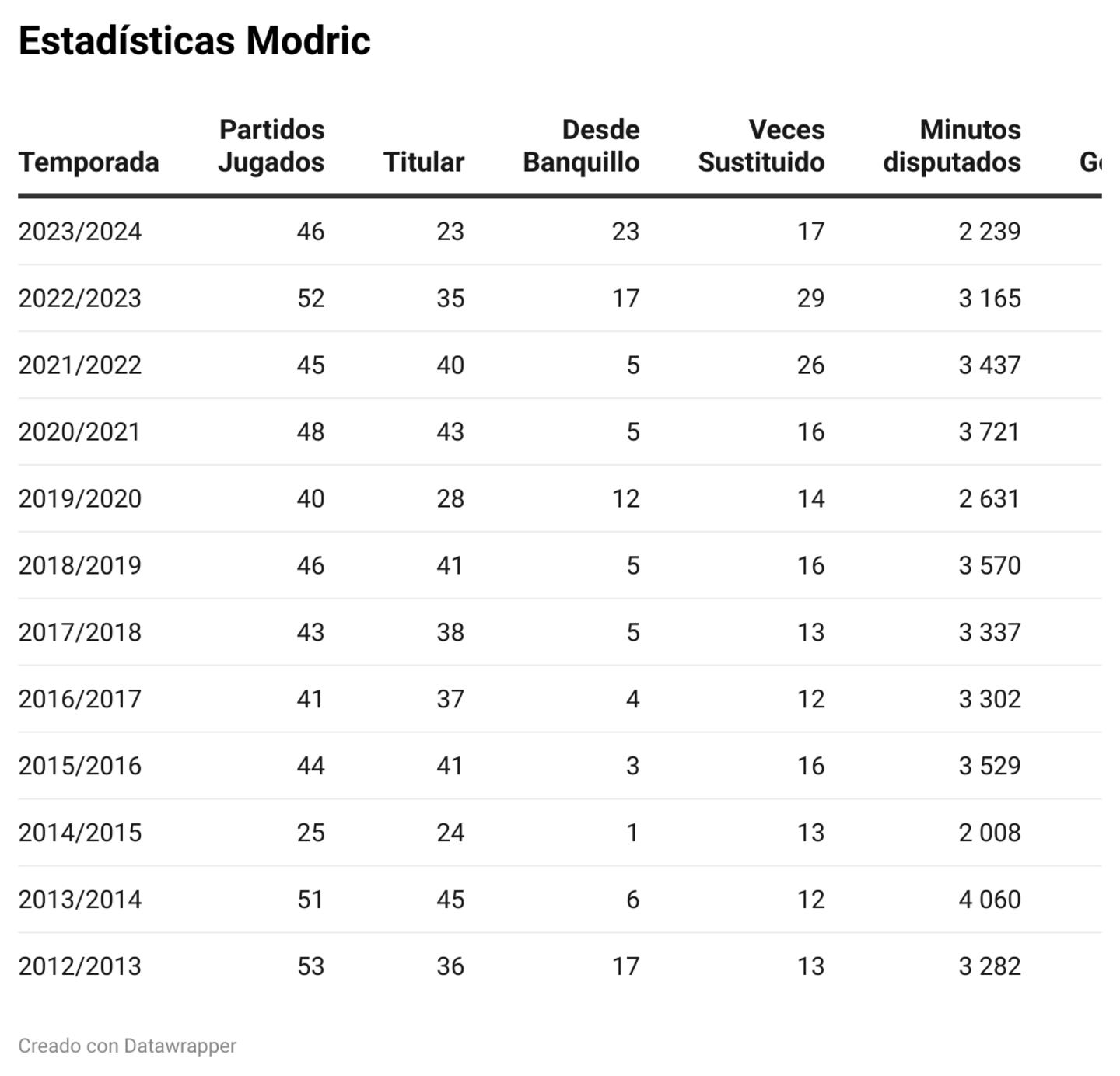Select the 2019/2020 season cell
Image resolution: width=1120 pixels, height=1076 pixels.
(x=80, y=498)
